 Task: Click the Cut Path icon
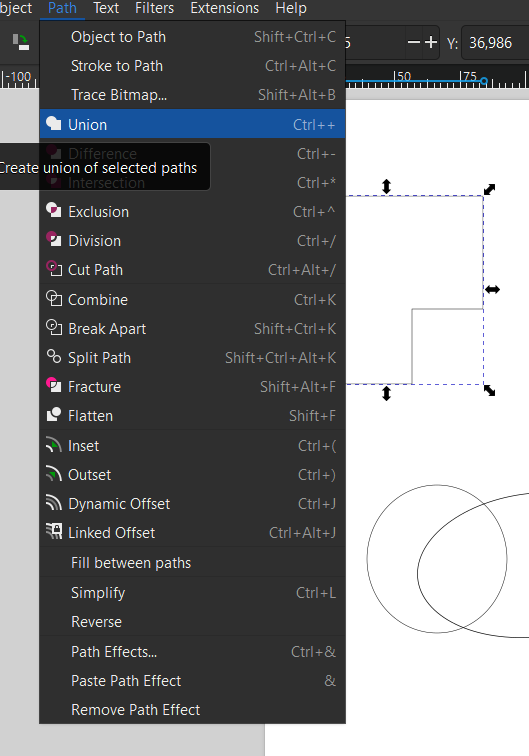[x=54, y=269]
